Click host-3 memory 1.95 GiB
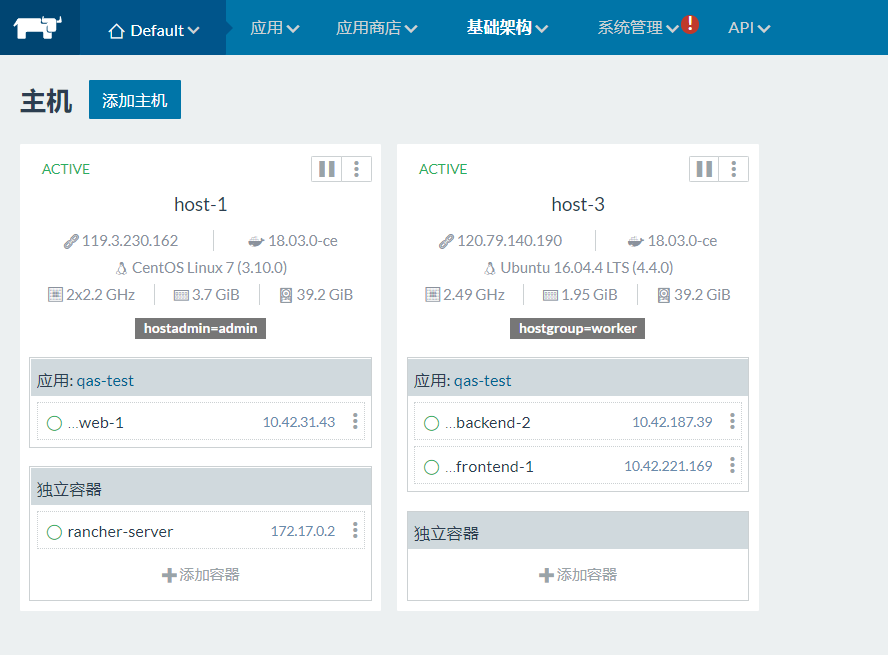 coord(589,295)
